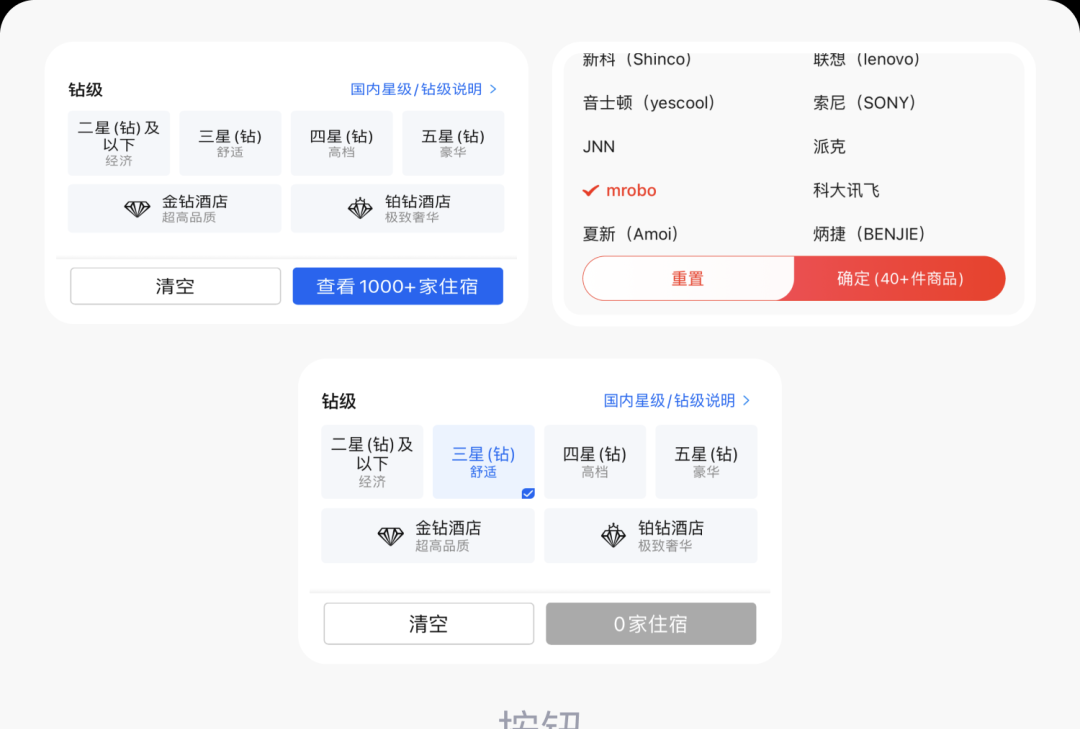1080x729 pixels.
Task: Select 五星(钻) 豪华 in bottom card
Action: (707, 462)
